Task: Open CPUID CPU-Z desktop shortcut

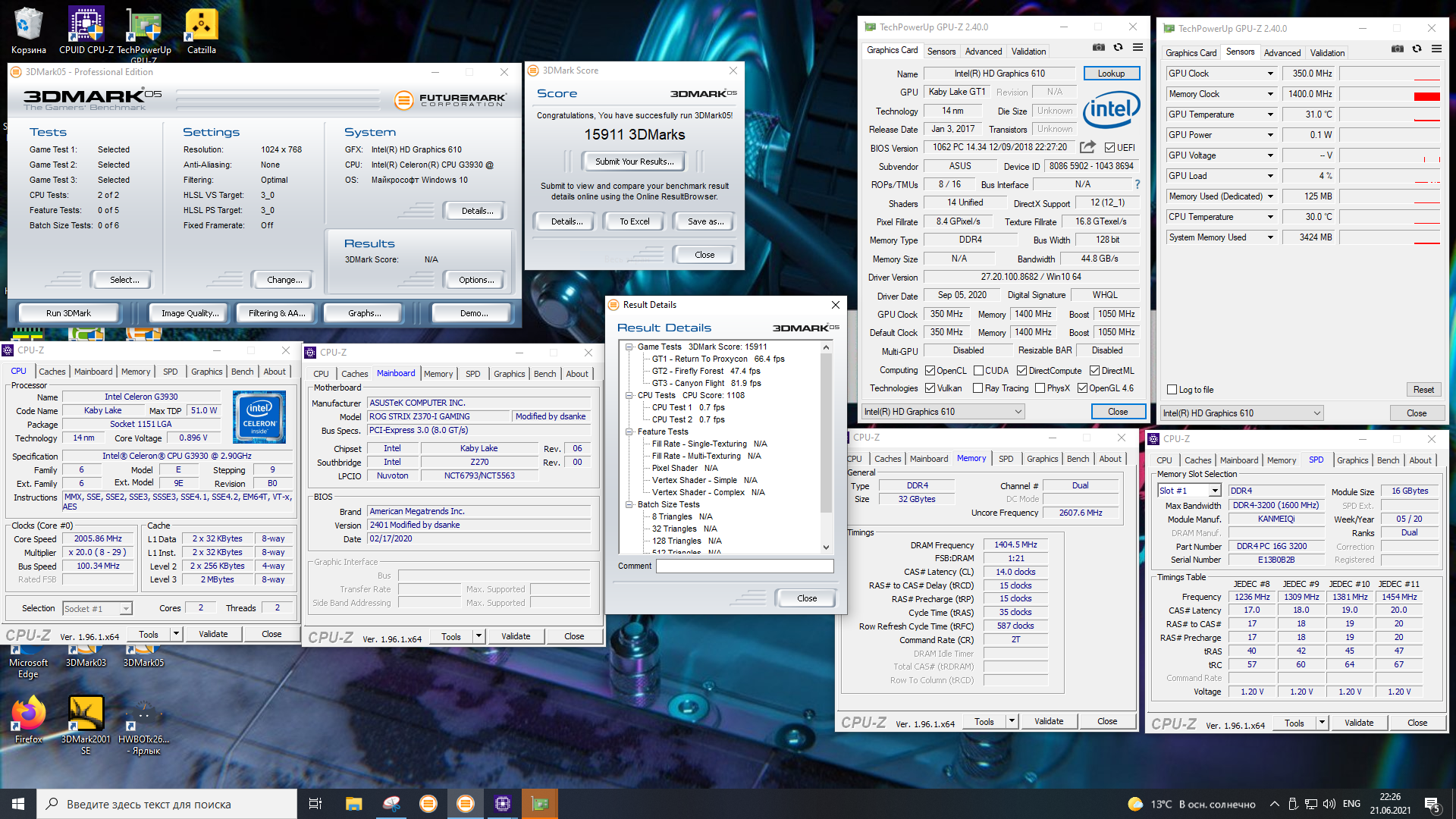Action: [x=86, y=30]
